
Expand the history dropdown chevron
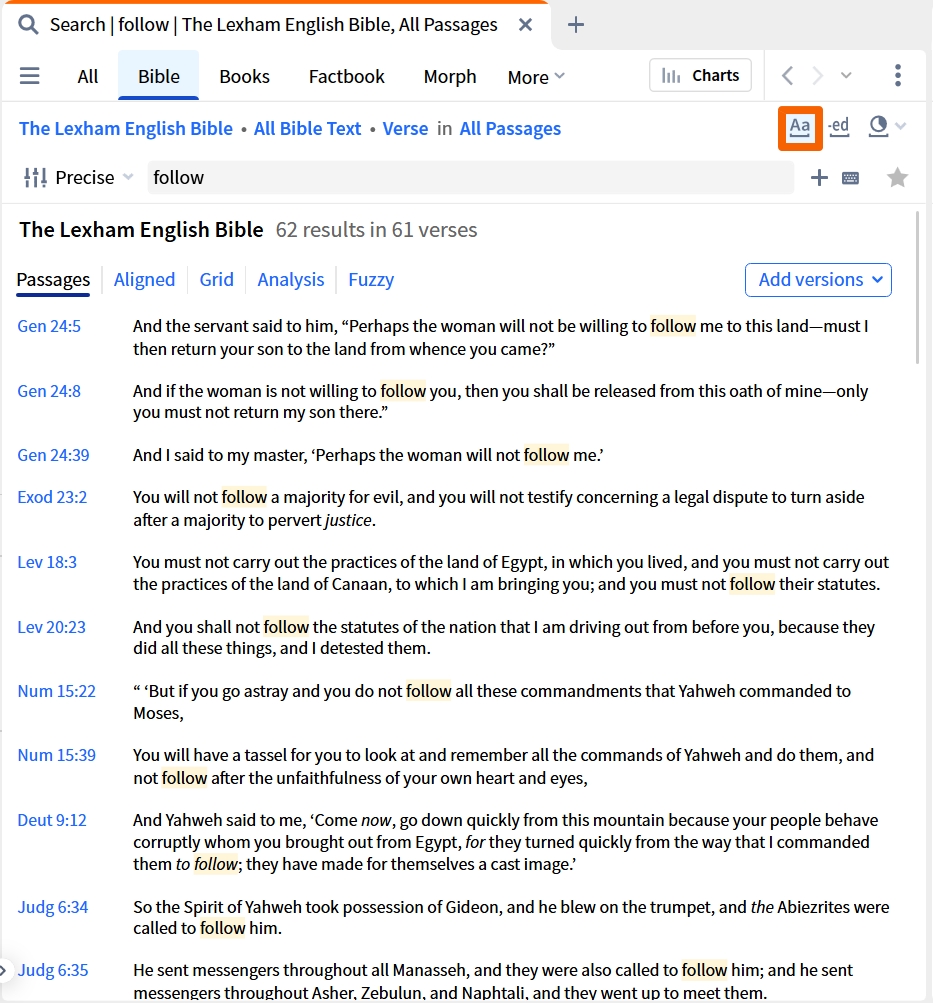(846, 75)
